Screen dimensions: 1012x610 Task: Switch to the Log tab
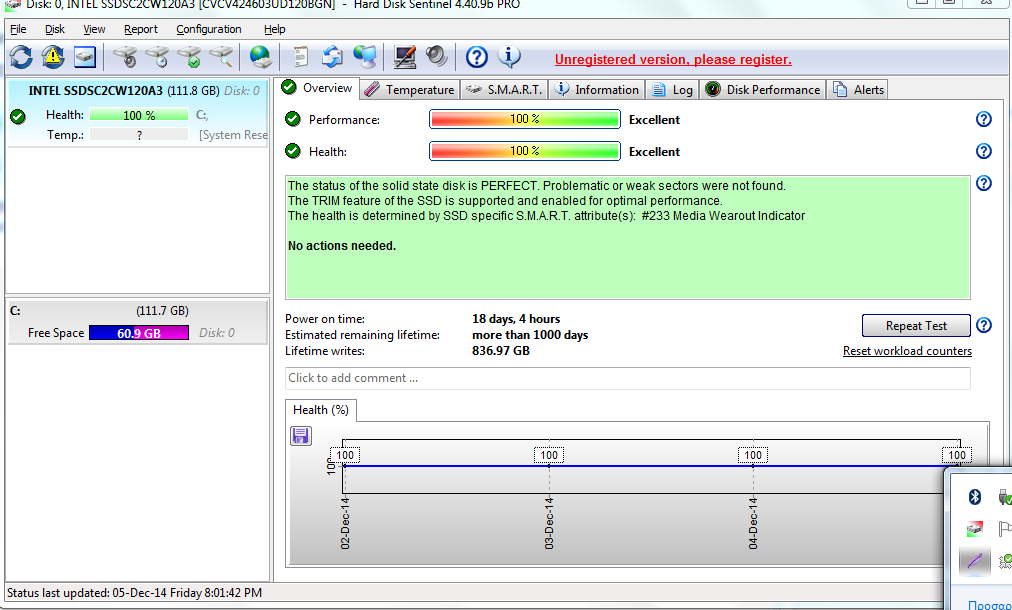(673, 90)
